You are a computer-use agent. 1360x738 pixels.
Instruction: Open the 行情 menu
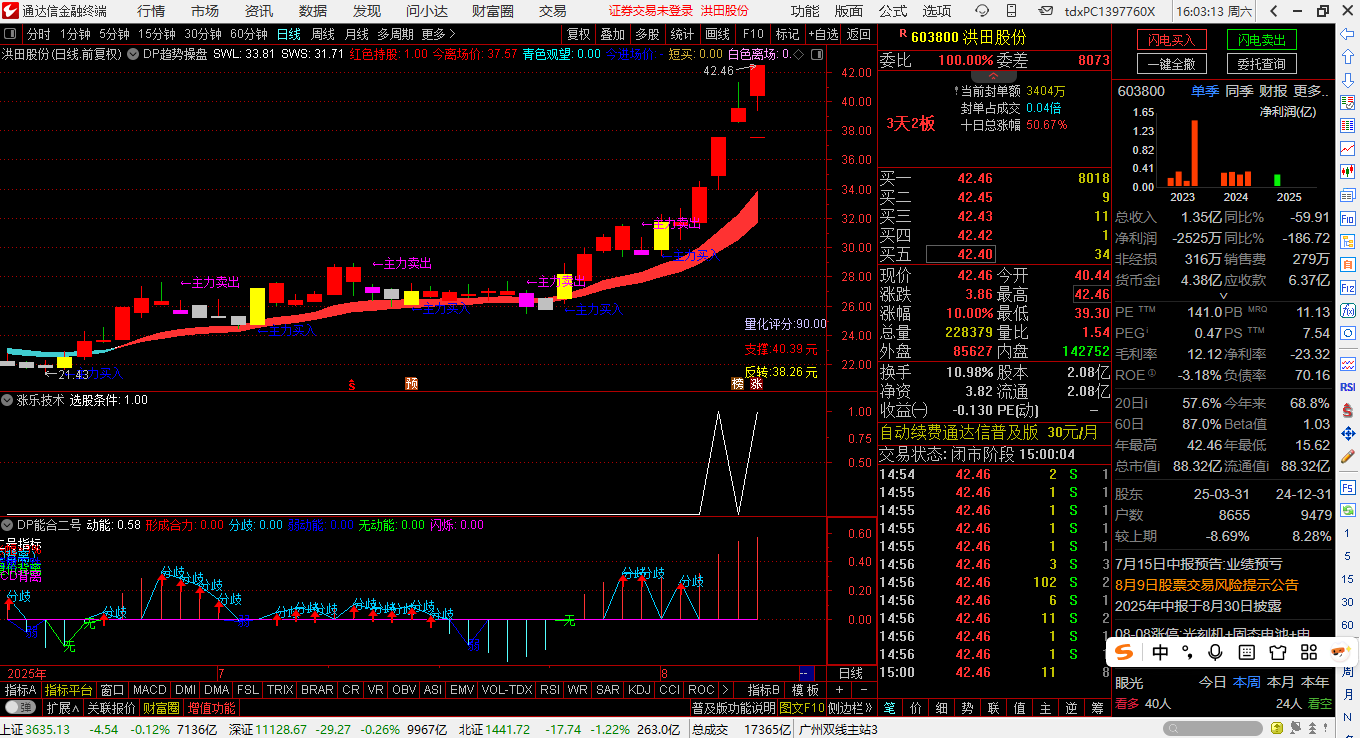(x=151, y=11)
